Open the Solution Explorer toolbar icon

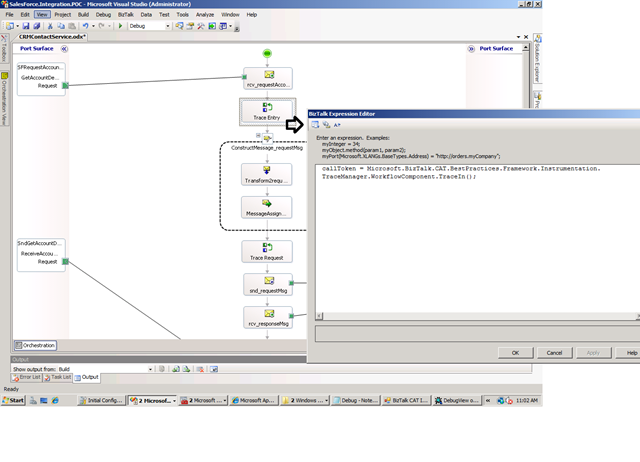179,26
